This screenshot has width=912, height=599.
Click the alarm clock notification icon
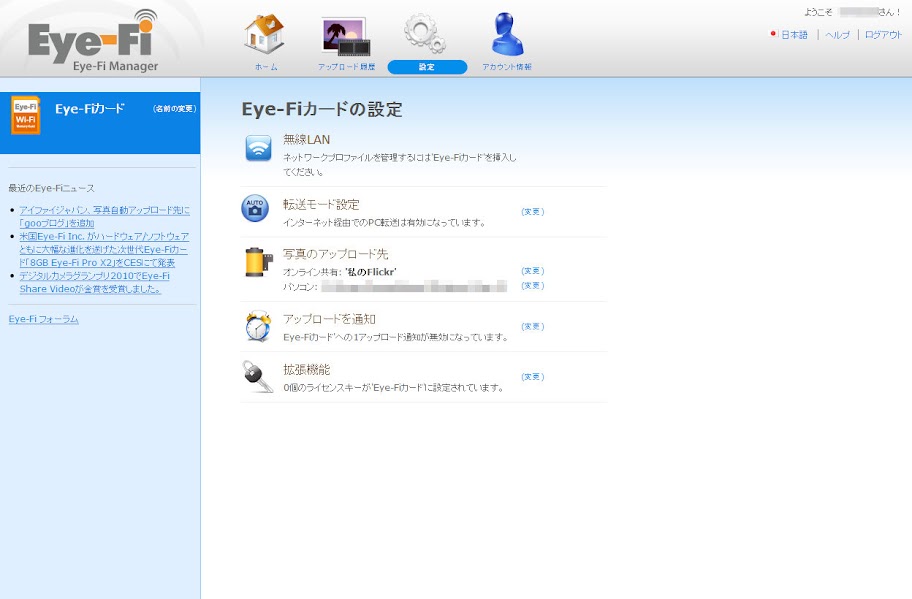(257, 326)
